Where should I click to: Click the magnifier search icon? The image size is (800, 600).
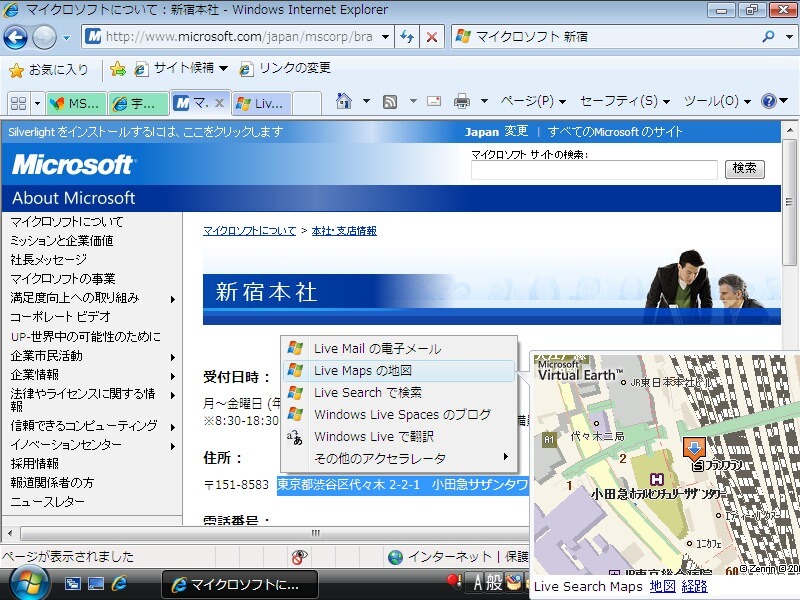768,36
